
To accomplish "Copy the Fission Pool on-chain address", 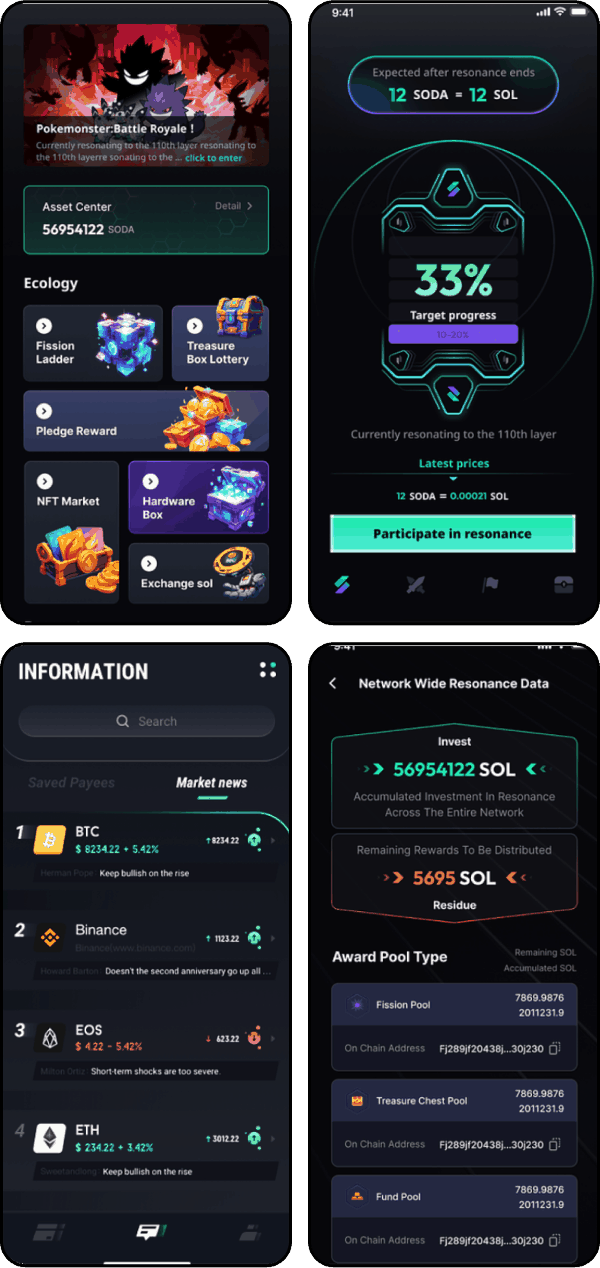I will click(x=554, y=1048).
